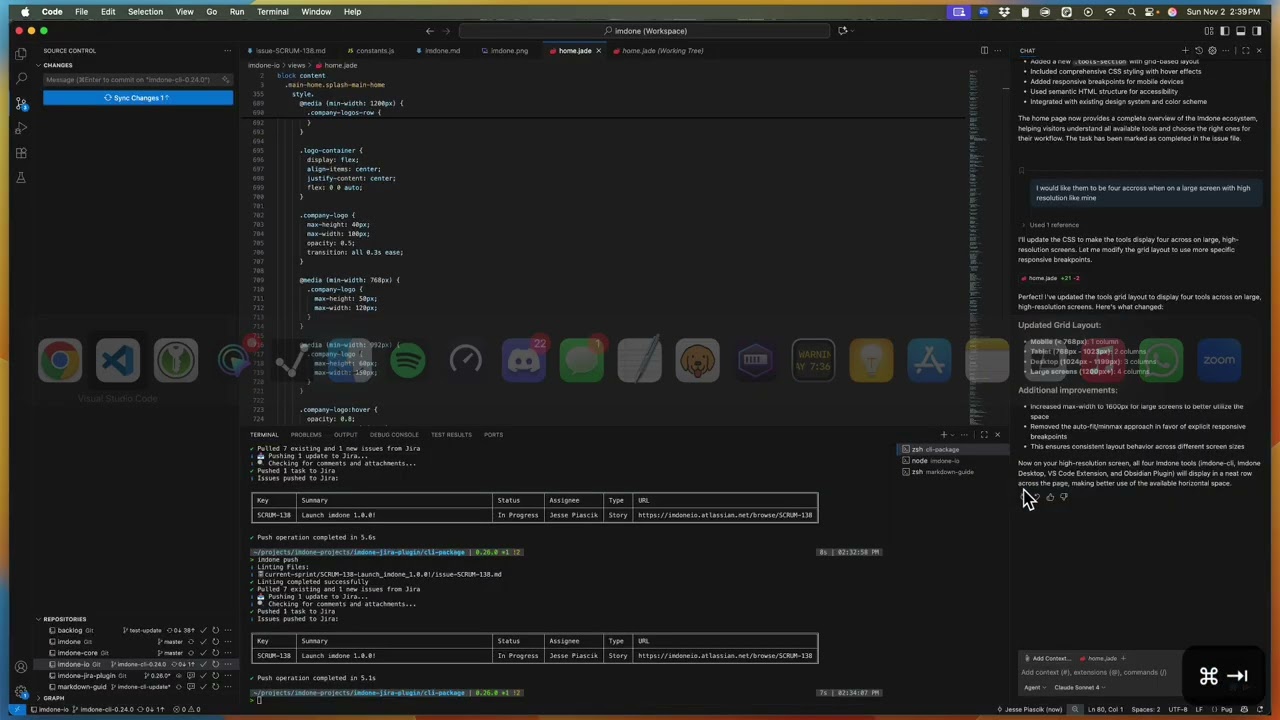Click the Sync Changes button

138,97
